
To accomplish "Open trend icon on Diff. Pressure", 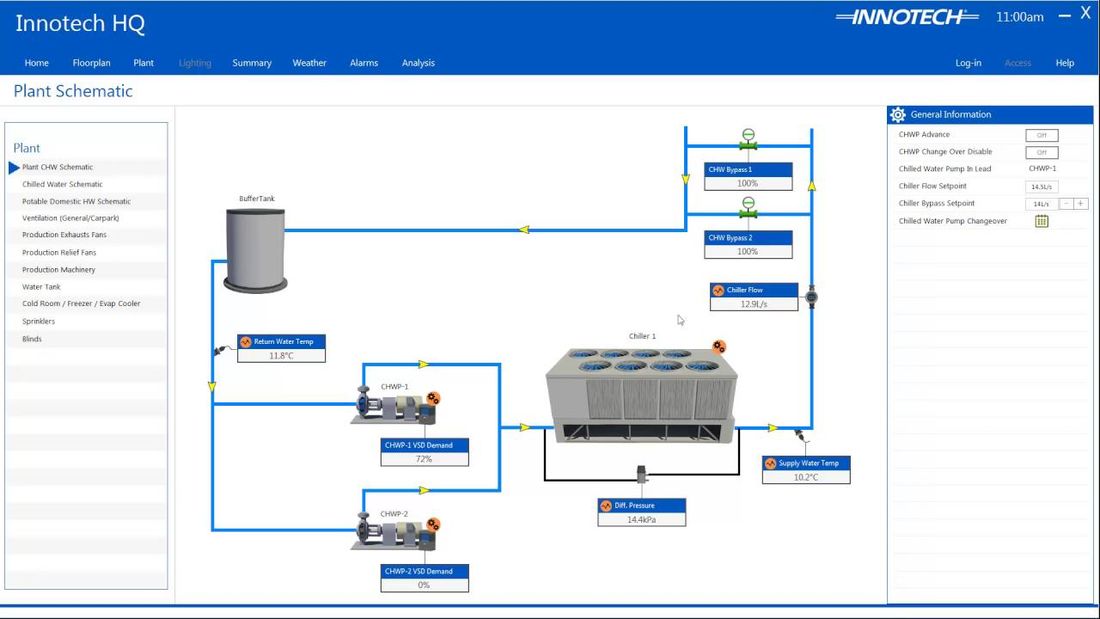I will (606, 505).
